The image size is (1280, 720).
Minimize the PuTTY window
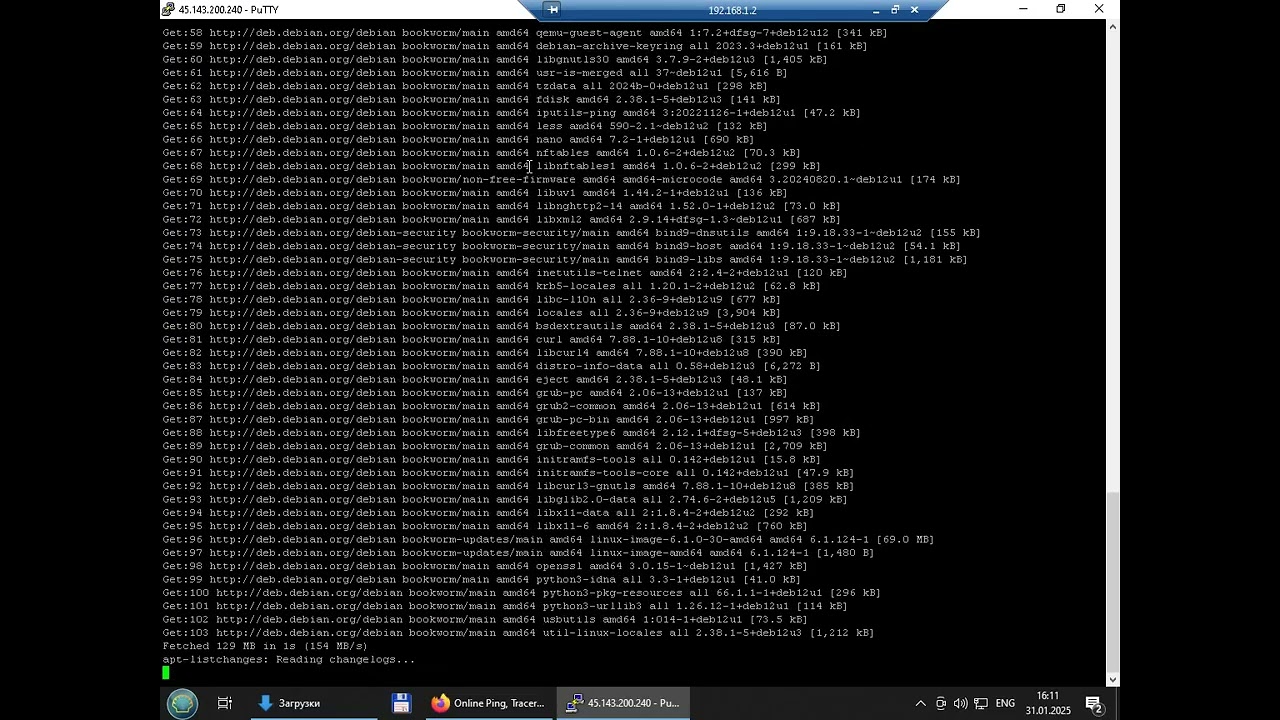coord(1023,9)
